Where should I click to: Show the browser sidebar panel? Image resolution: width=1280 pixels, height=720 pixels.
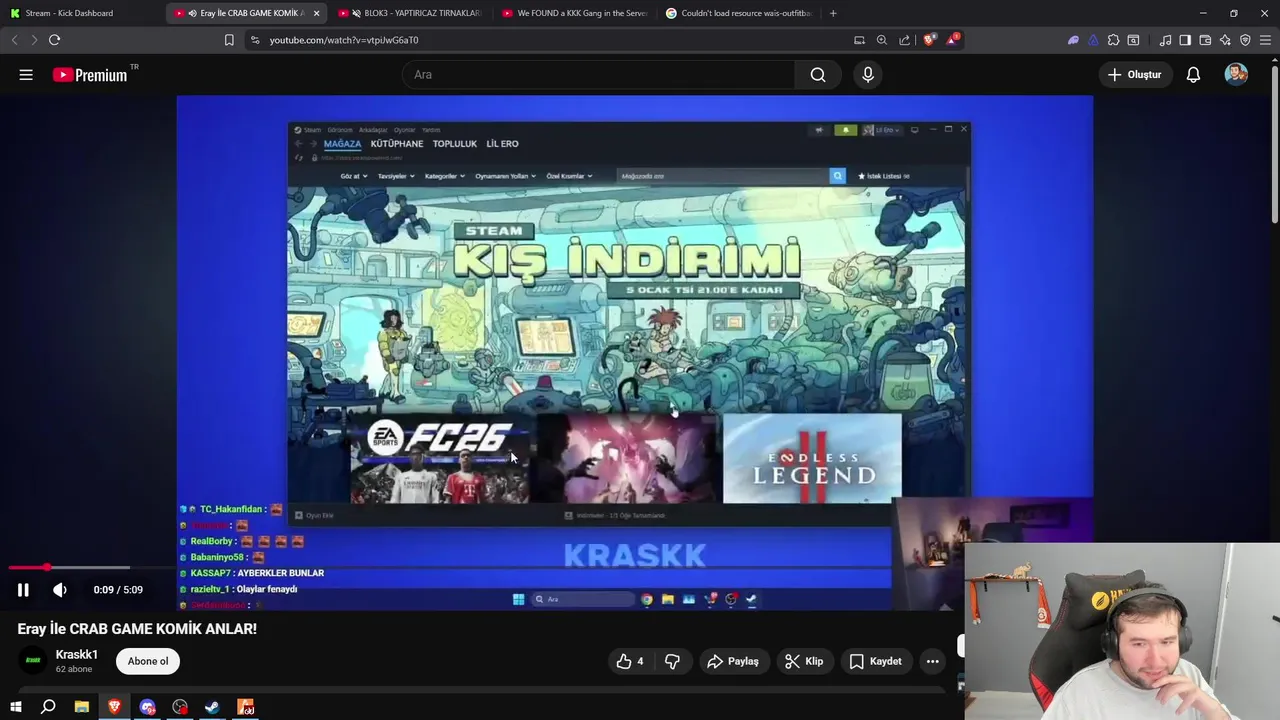pos(1185,40)
